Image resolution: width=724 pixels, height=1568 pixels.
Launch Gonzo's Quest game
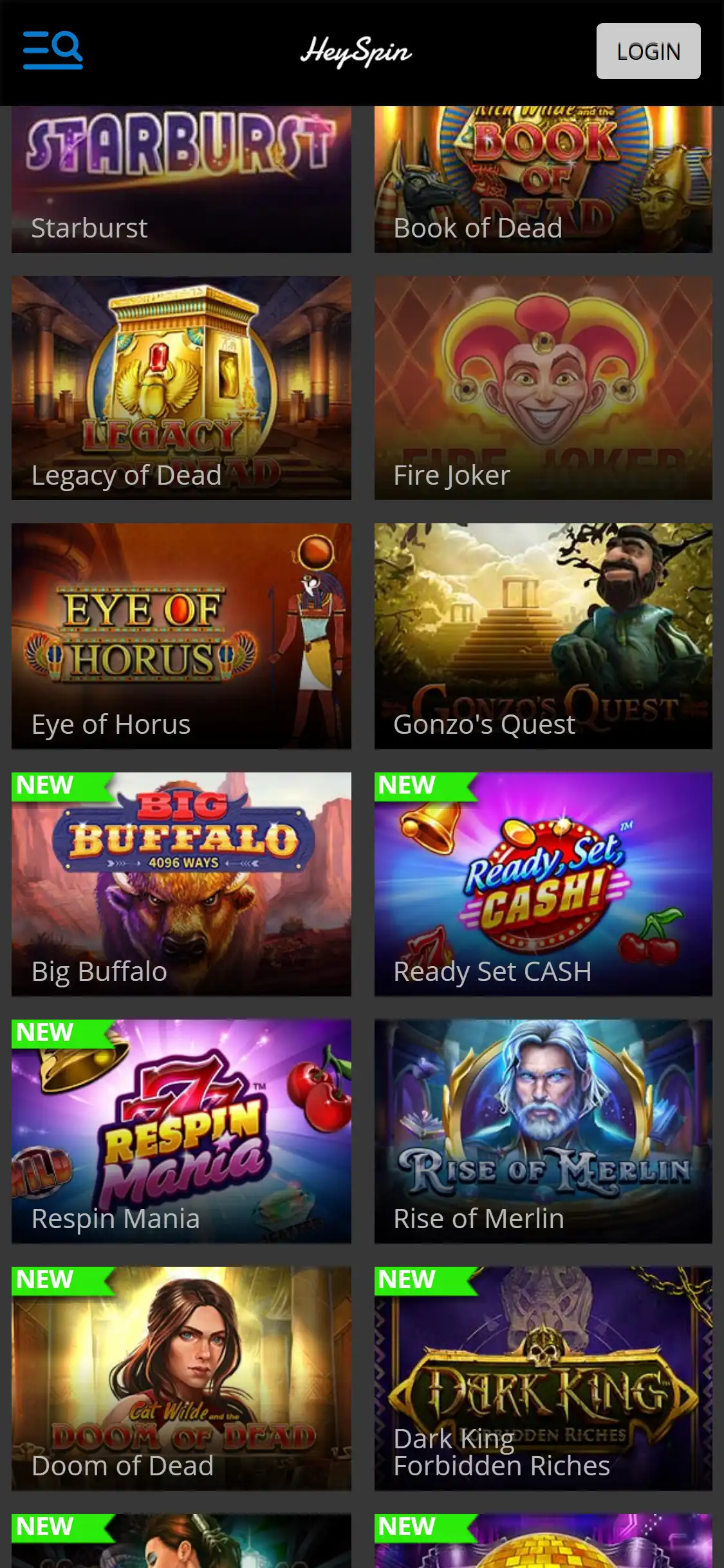543,636
